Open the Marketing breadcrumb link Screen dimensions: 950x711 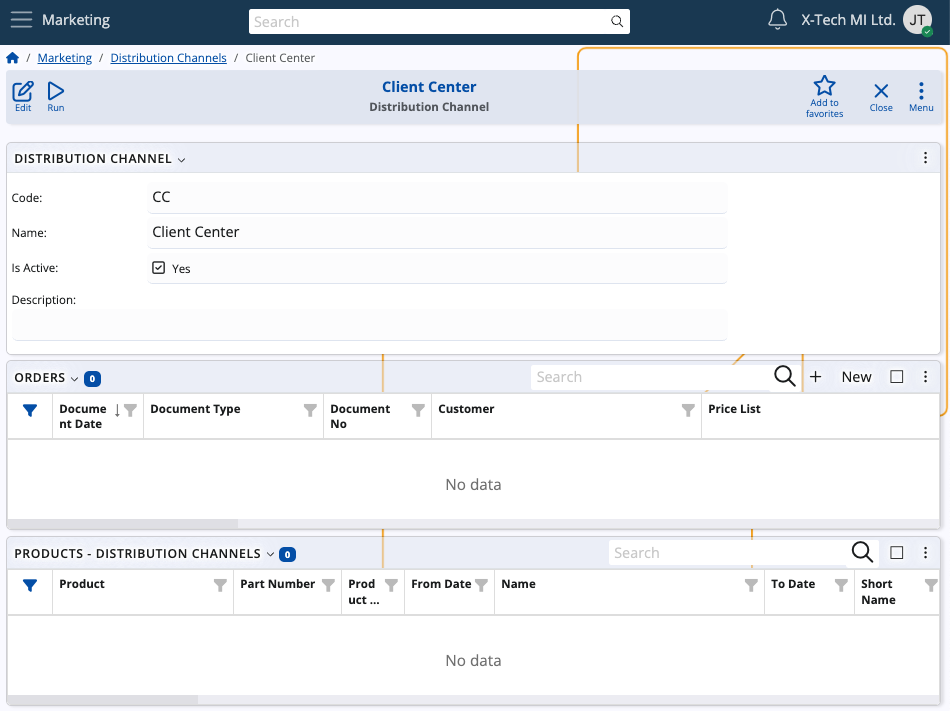pyautogui.click(x=65, y=58)
